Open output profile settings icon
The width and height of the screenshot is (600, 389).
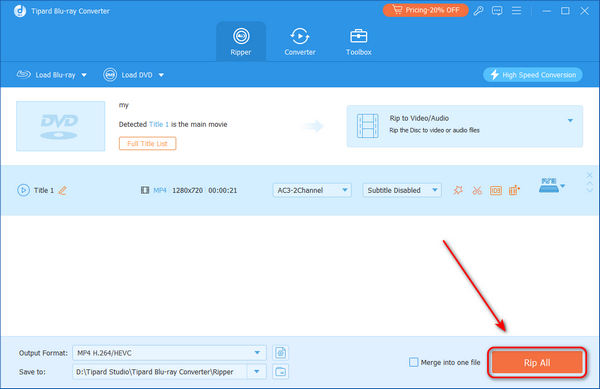pyautogui.click(x=280, y=353)
